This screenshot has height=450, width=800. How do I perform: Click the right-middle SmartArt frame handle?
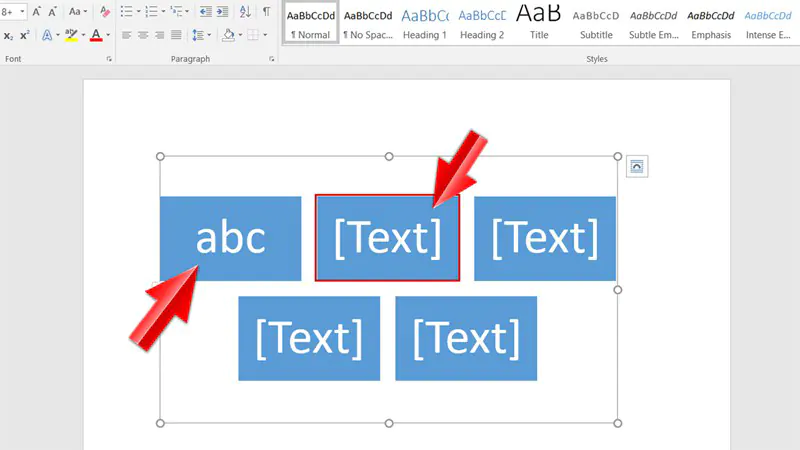coord(617,290)
